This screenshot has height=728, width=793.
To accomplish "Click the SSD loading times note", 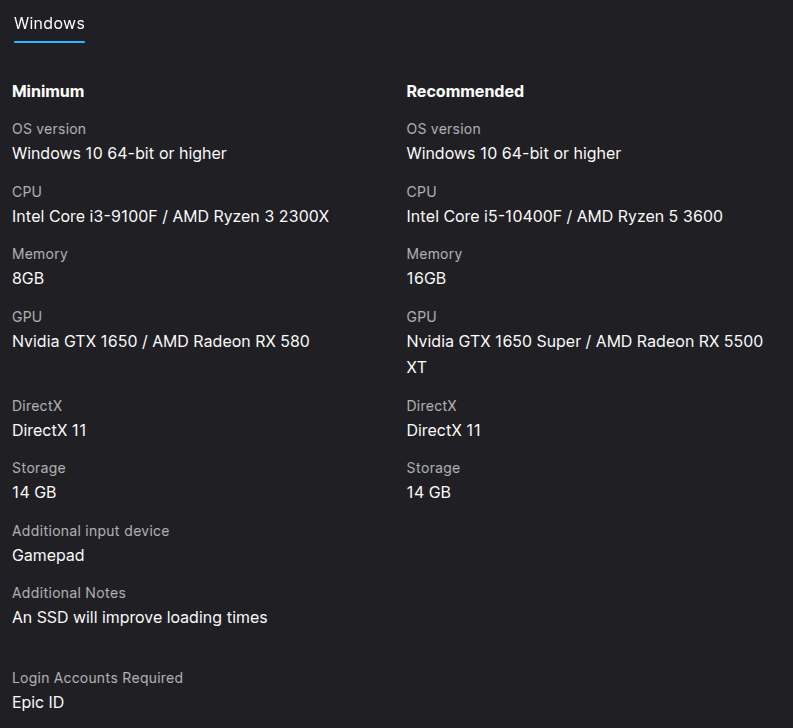I will pos(139,617).
